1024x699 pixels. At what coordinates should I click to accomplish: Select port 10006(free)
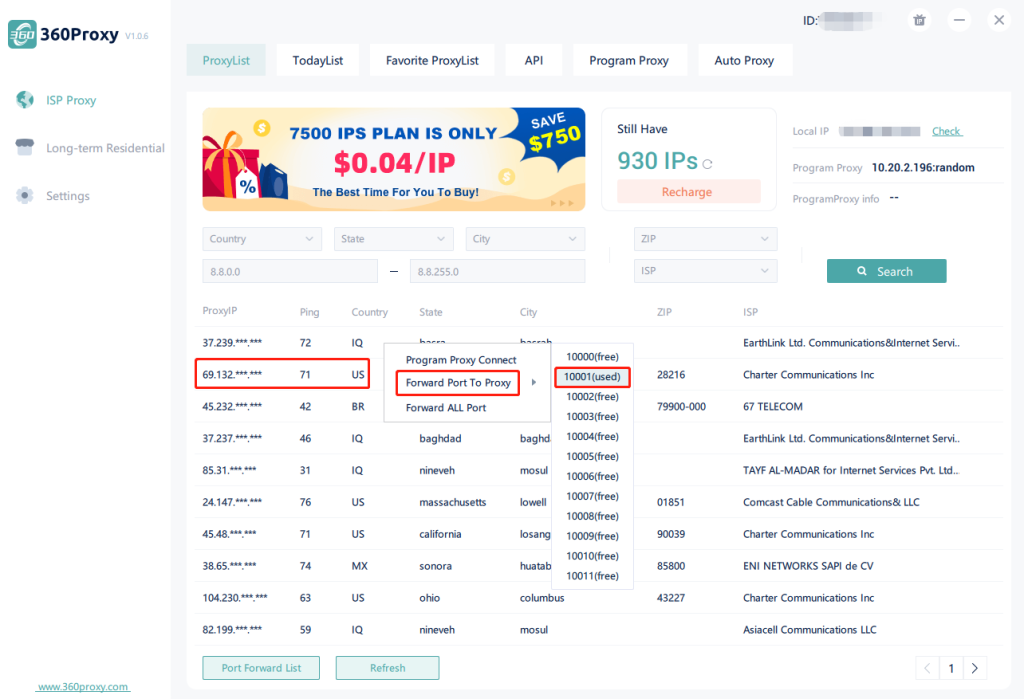(592, 476)
